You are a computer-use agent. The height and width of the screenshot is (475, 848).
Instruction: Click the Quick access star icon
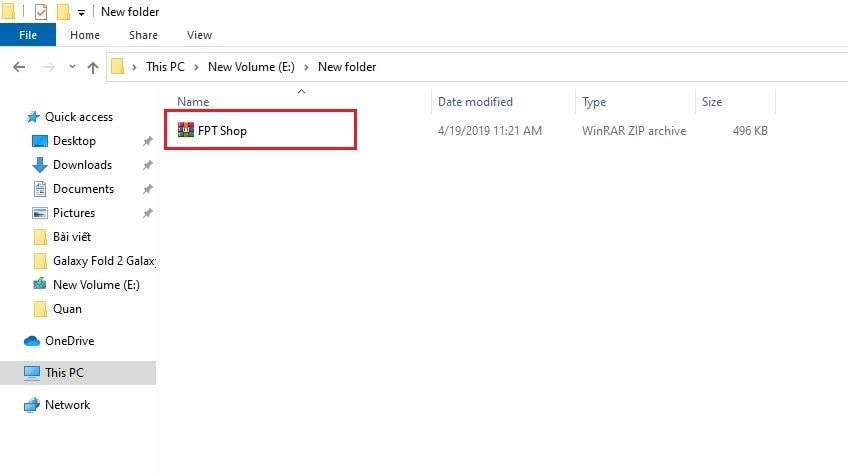point(33,117)
